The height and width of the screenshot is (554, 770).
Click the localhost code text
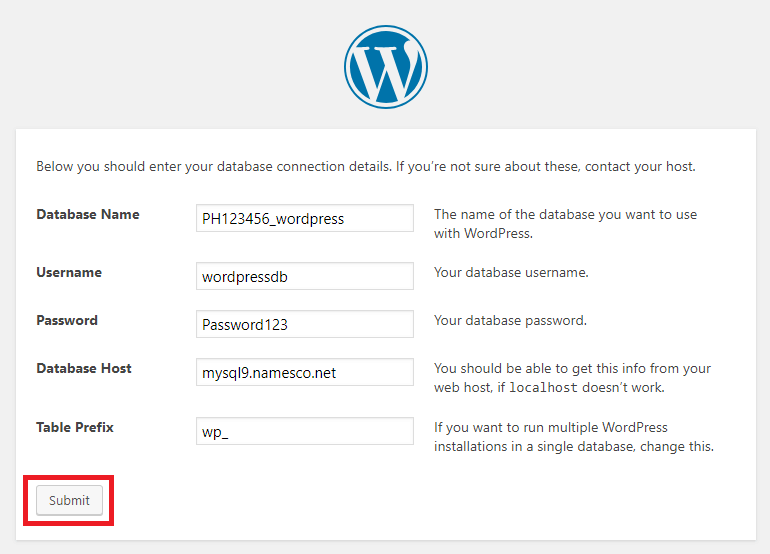(543, 388)
